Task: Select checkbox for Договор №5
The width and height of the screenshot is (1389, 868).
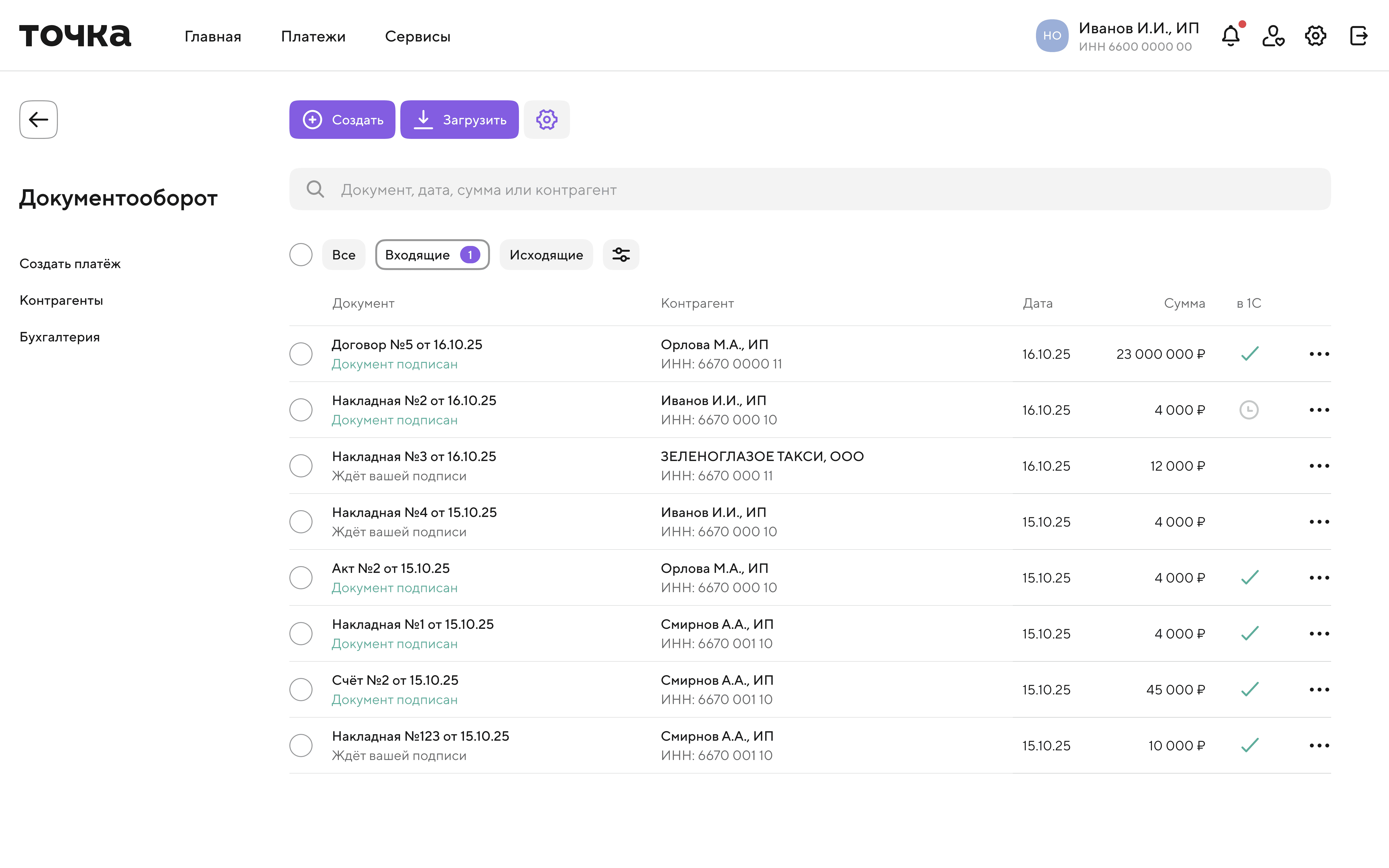Action: (x=301, y=354)
